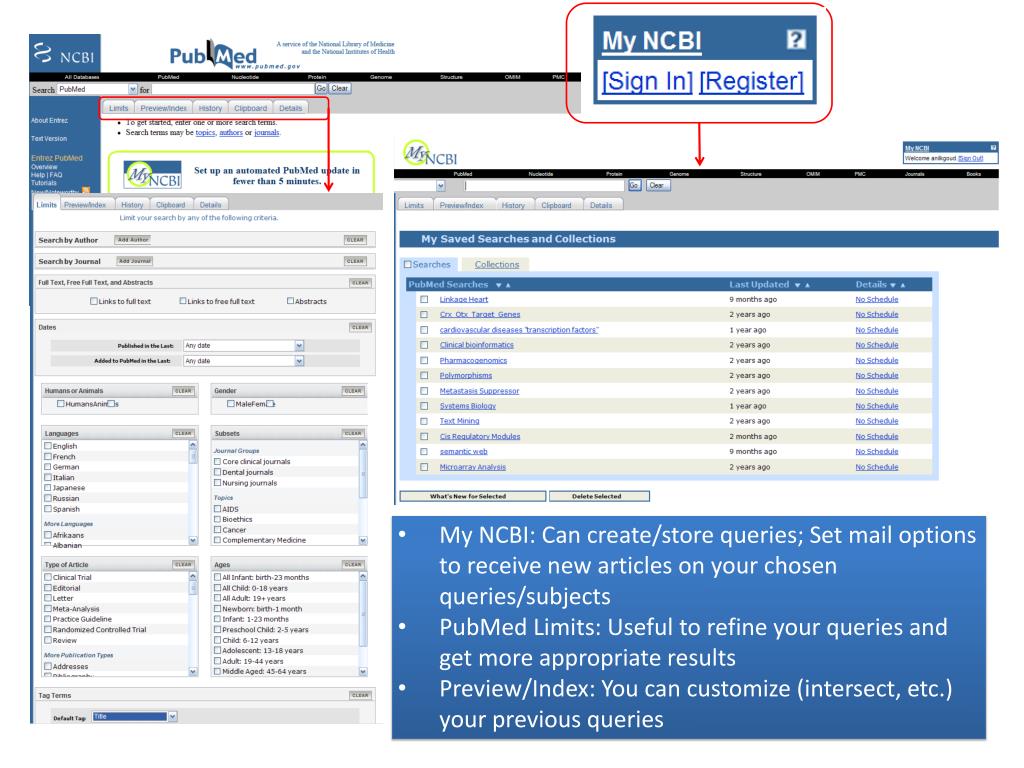Clear the Tag Terms section
The height and width of the screenshot is (768, 1024).
[x=360, y=695]
